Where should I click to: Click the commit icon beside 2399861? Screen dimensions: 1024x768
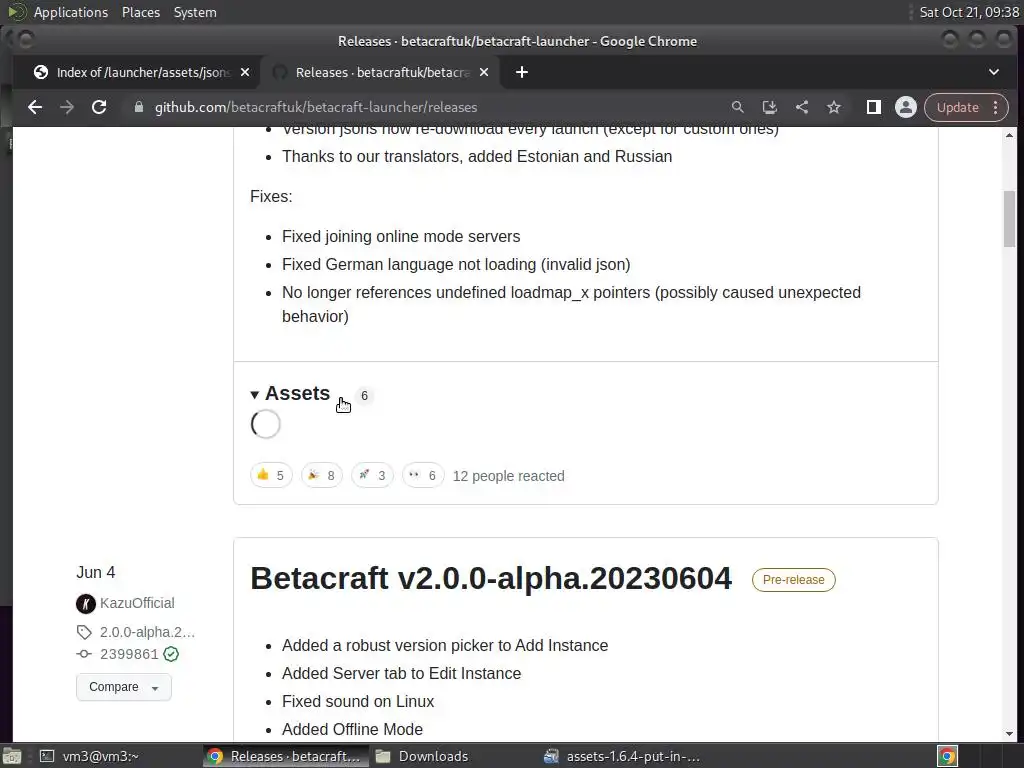pyautogui.click(x=84, y=654)
